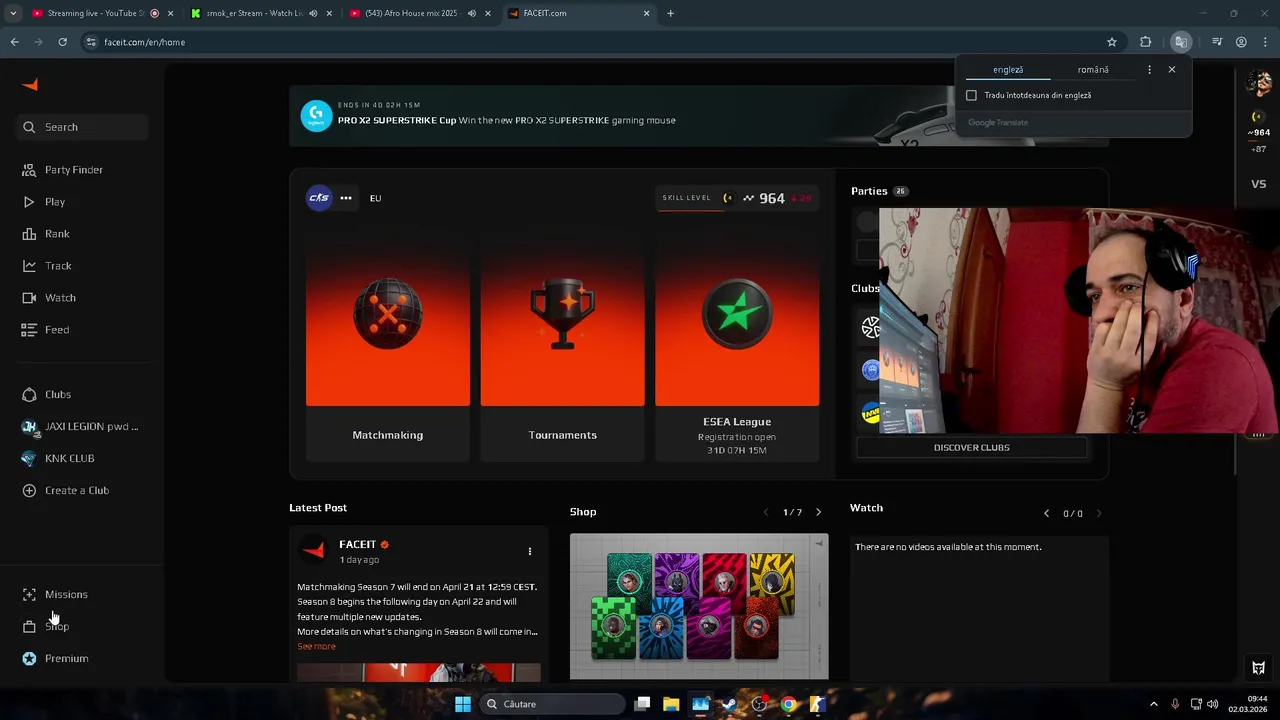Open the Windows Start menu
1280x720 pixels.
click(x=462, y=704)
